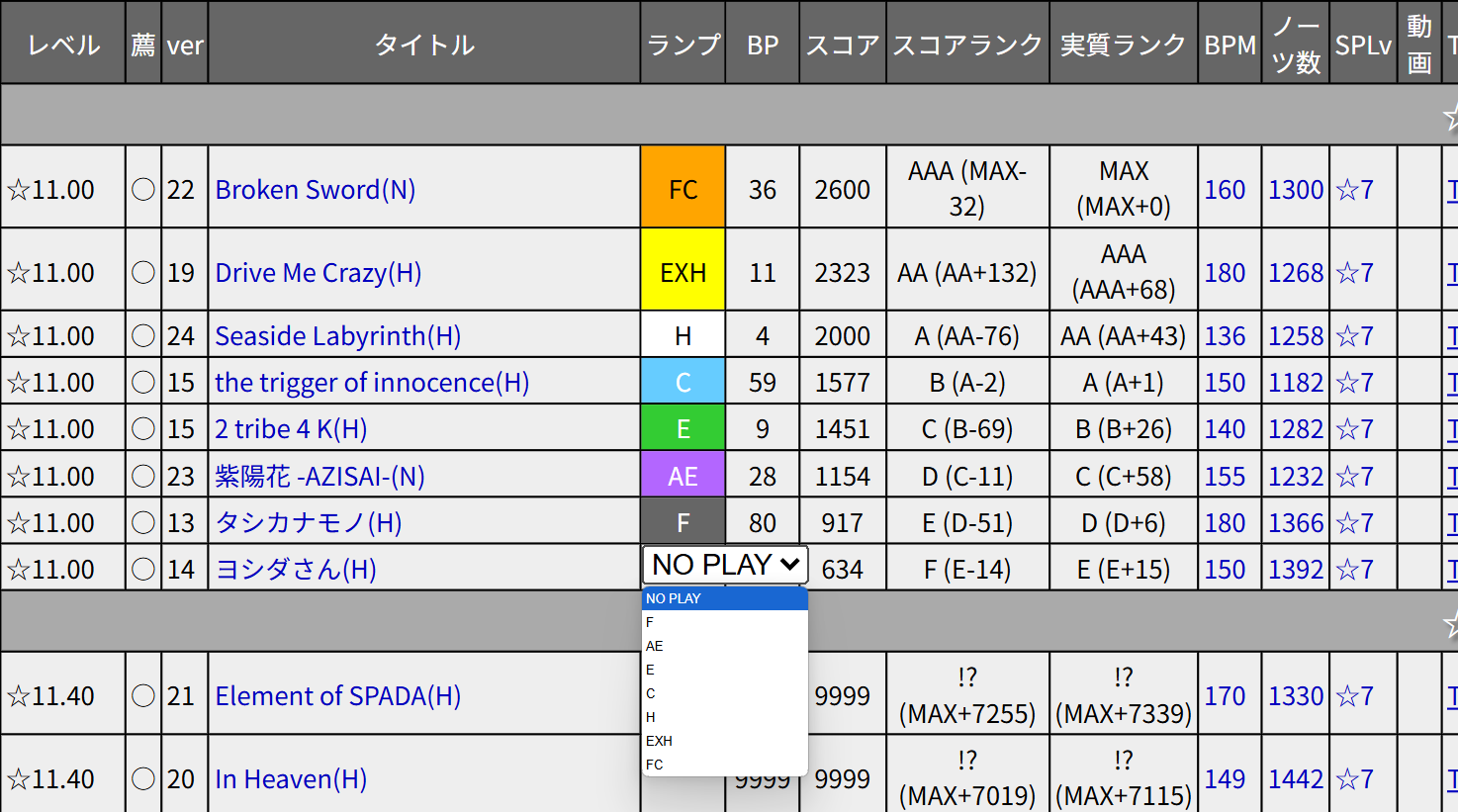Sort by the ノーツ数 column header
Image resolution: width=1458 pixels, height=812 pixels.
coord(1296,44)
